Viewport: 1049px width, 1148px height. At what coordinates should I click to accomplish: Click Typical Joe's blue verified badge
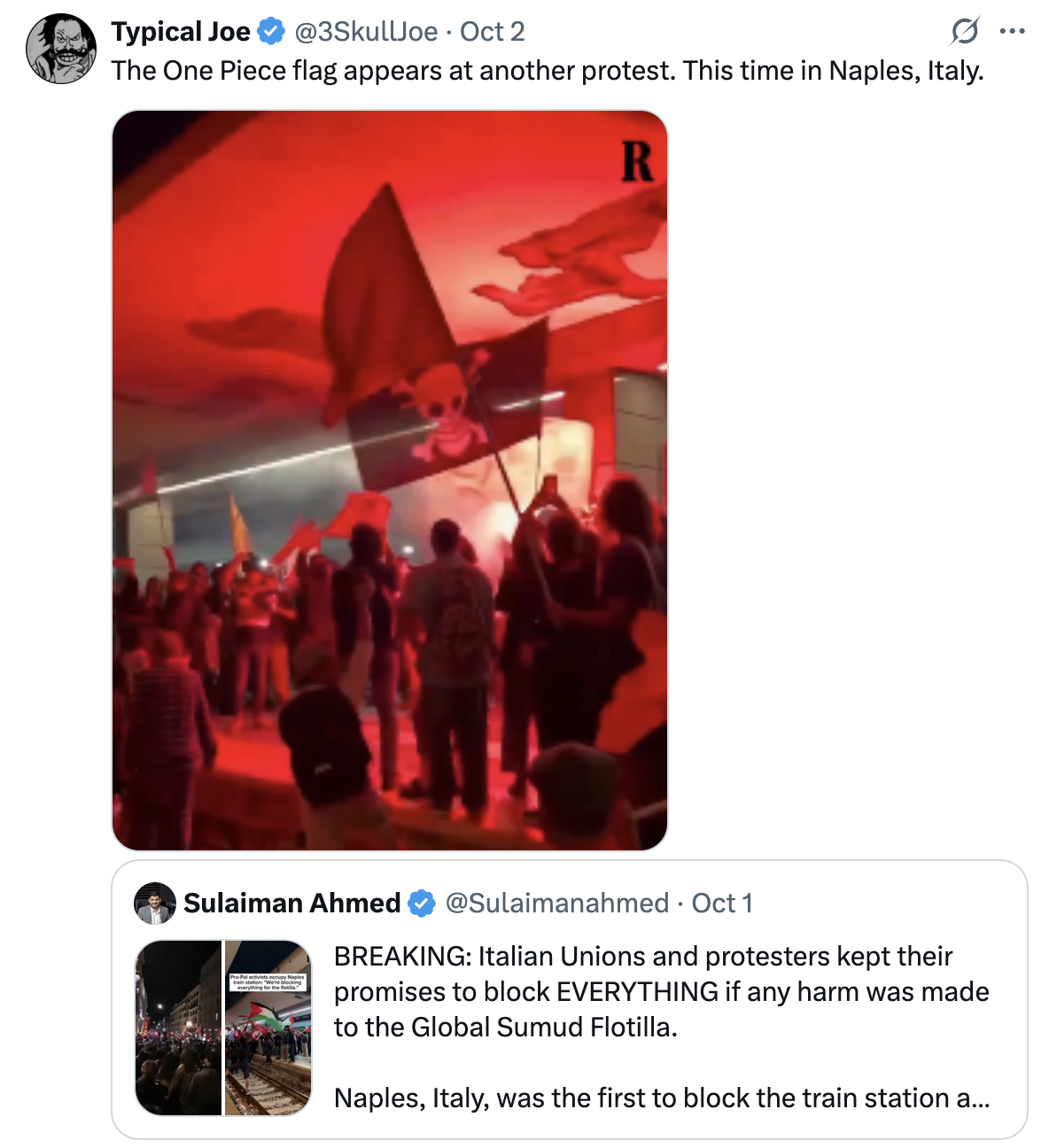pyautogui.click(x=271, y=32)
